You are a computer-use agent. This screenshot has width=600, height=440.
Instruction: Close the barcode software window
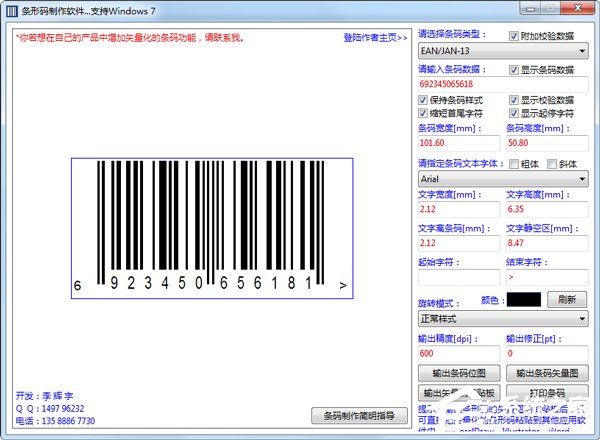tap(578, 8)
